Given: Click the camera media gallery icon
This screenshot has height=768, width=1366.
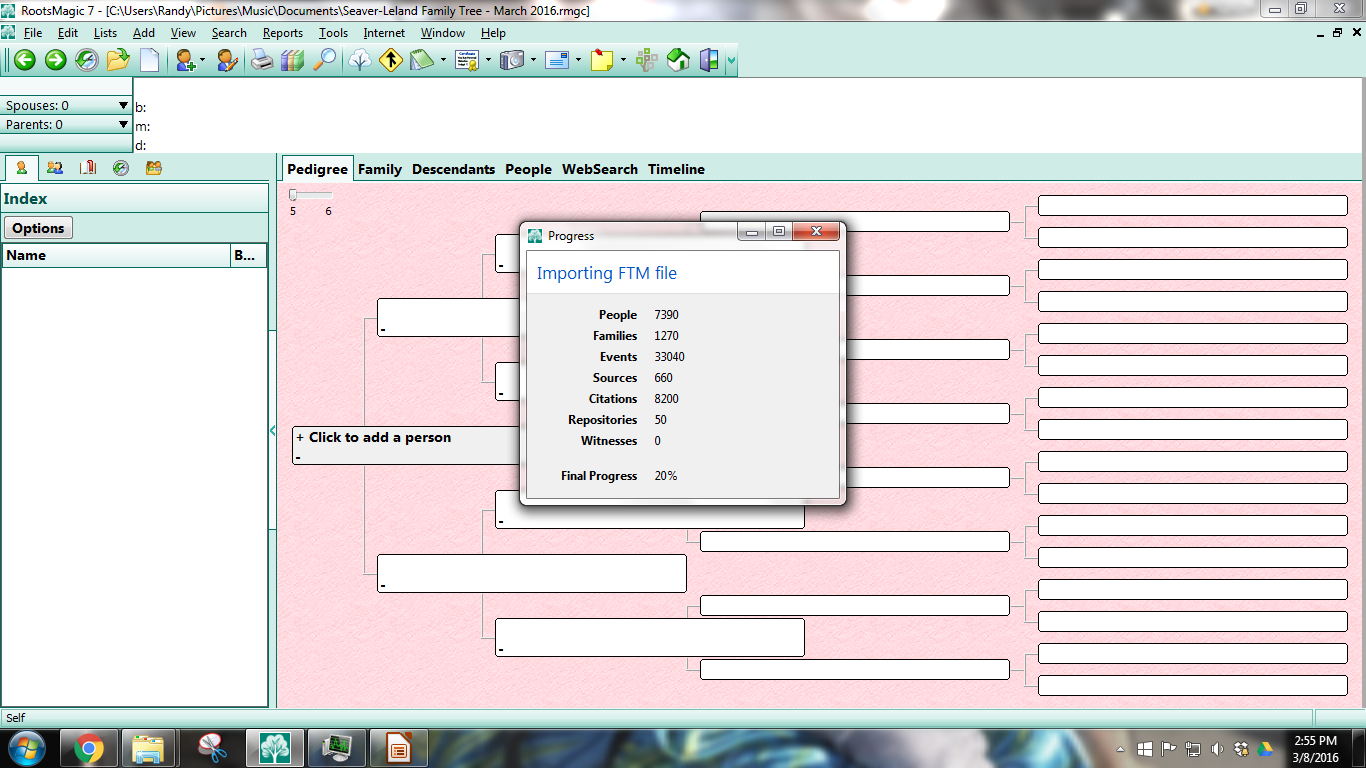Looking at the screenshot, I should coord(512,60).
